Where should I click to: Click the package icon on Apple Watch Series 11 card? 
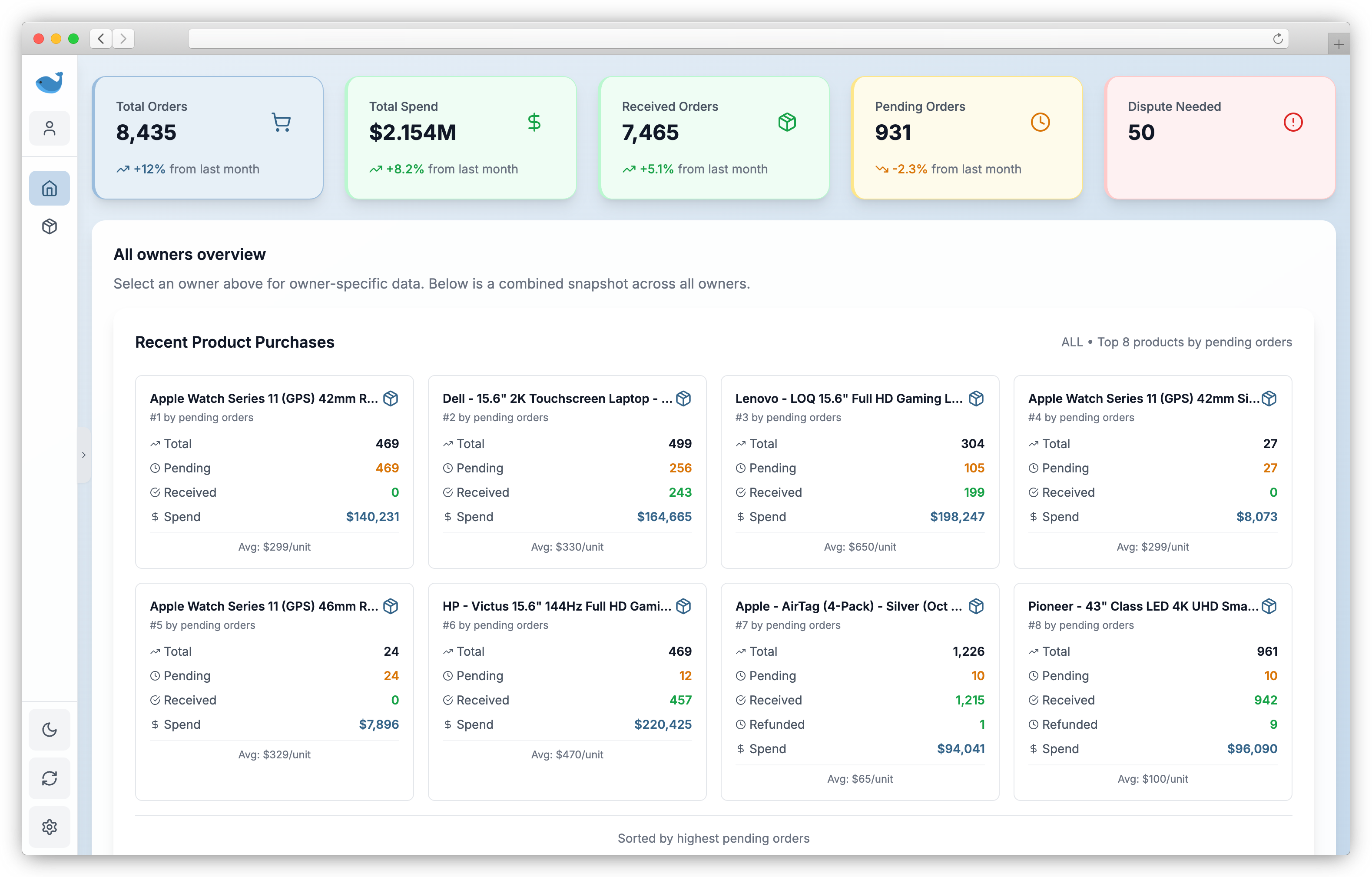(391, 399)
